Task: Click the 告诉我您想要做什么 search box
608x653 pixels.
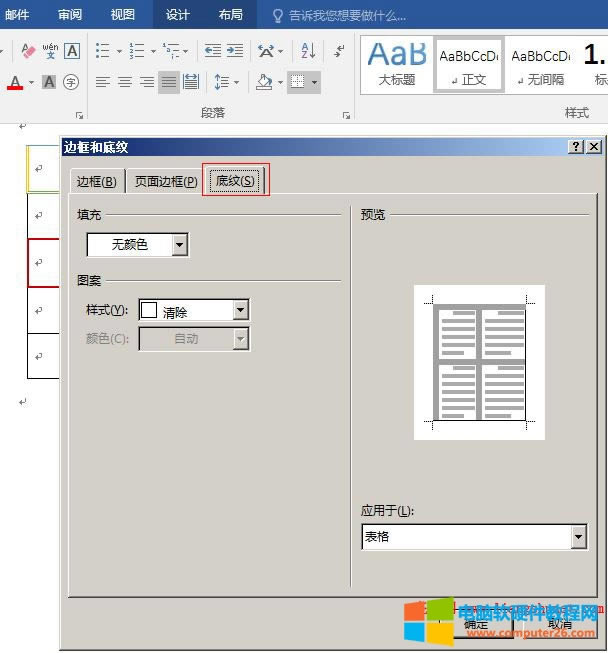Action: (x=346, y=16)
